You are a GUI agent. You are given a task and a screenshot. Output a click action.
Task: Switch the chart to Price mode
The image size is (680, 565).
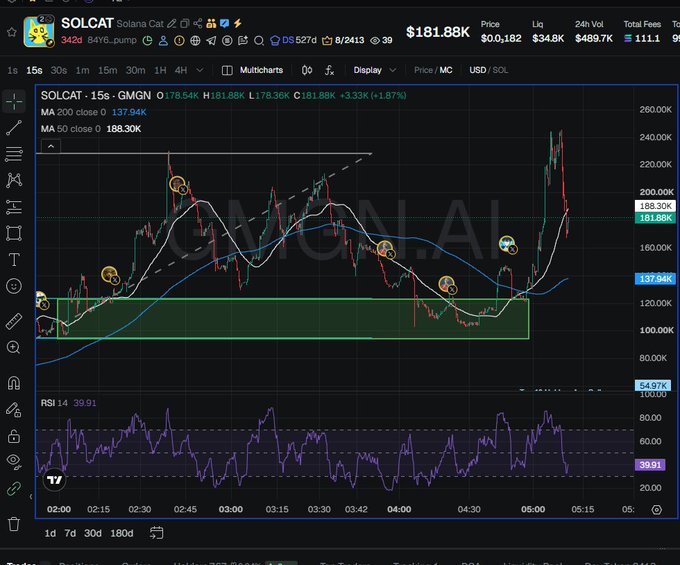pyautogui.click(x=423, y=70)
